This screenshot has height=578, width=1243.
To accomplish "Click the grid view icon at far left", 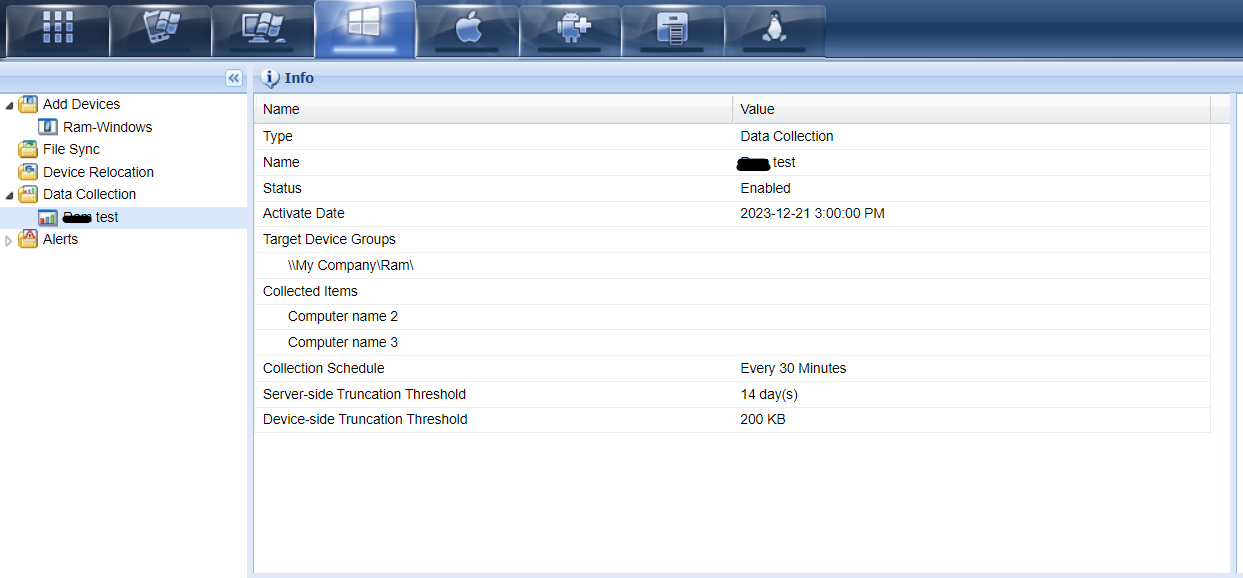I will tap(57, 27).
